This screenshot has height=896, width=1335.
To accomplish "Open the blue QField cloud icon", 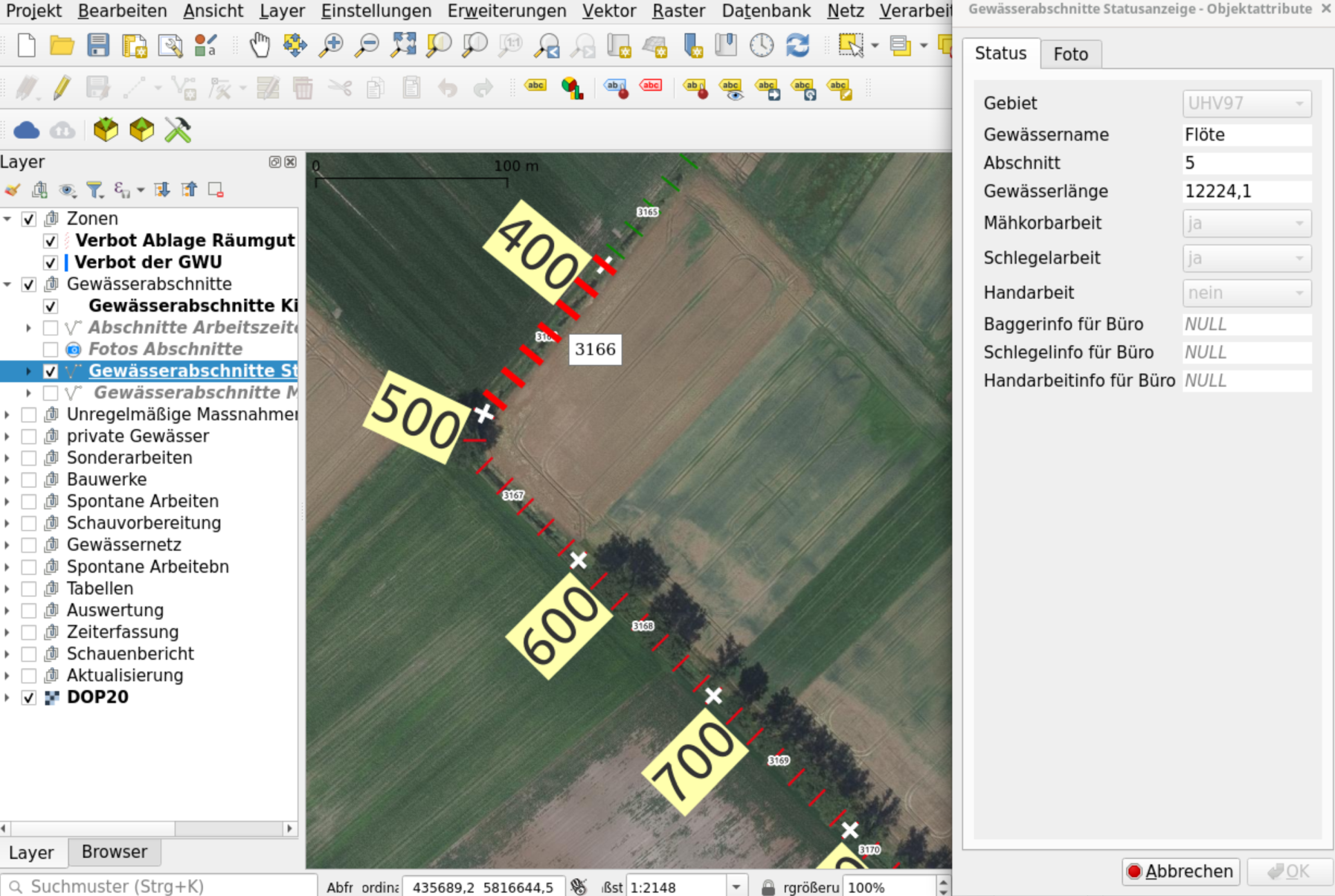I will pyautogui.click(x=27, y=130).
